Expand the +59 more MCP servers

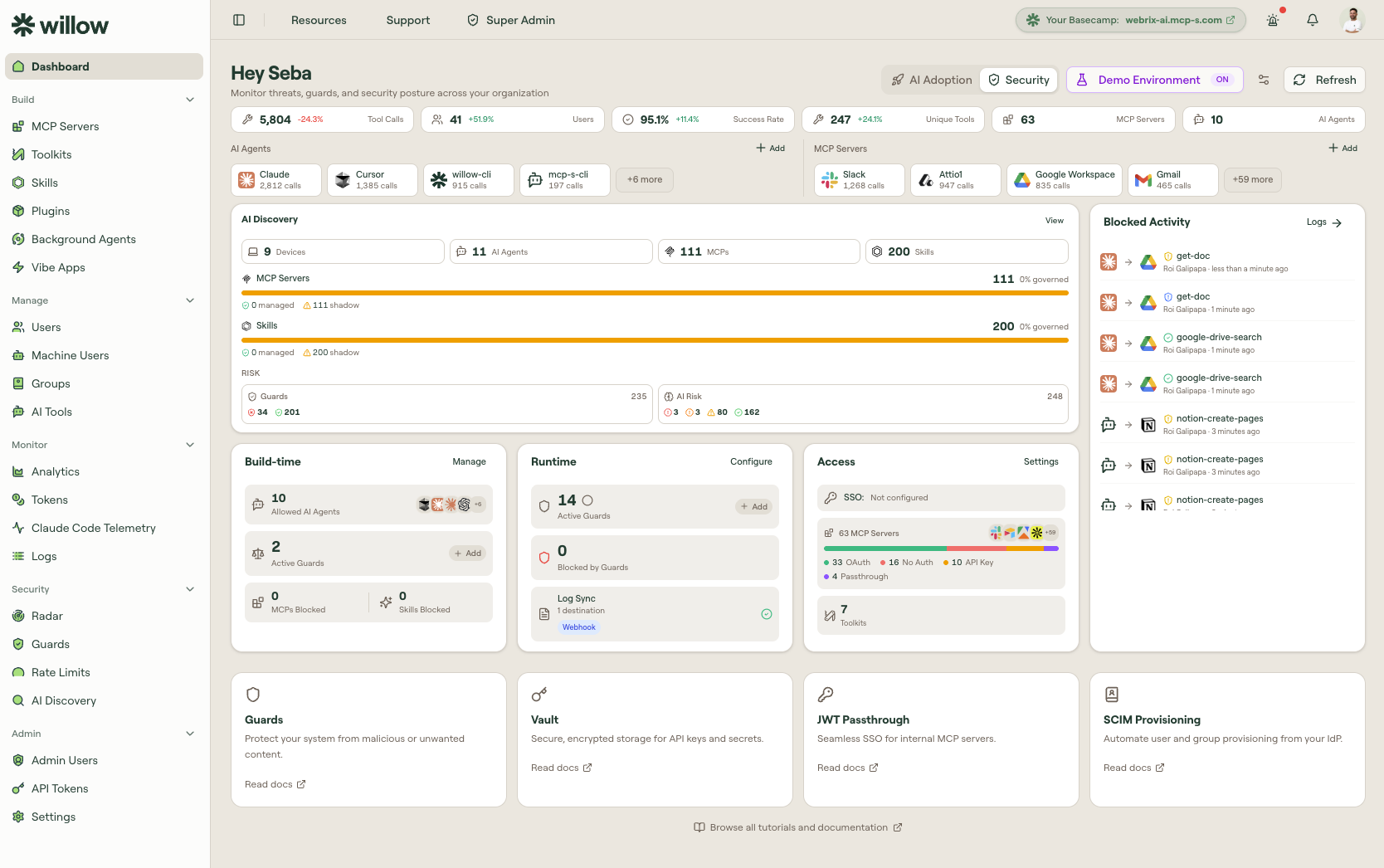(x=1253, y=180)
